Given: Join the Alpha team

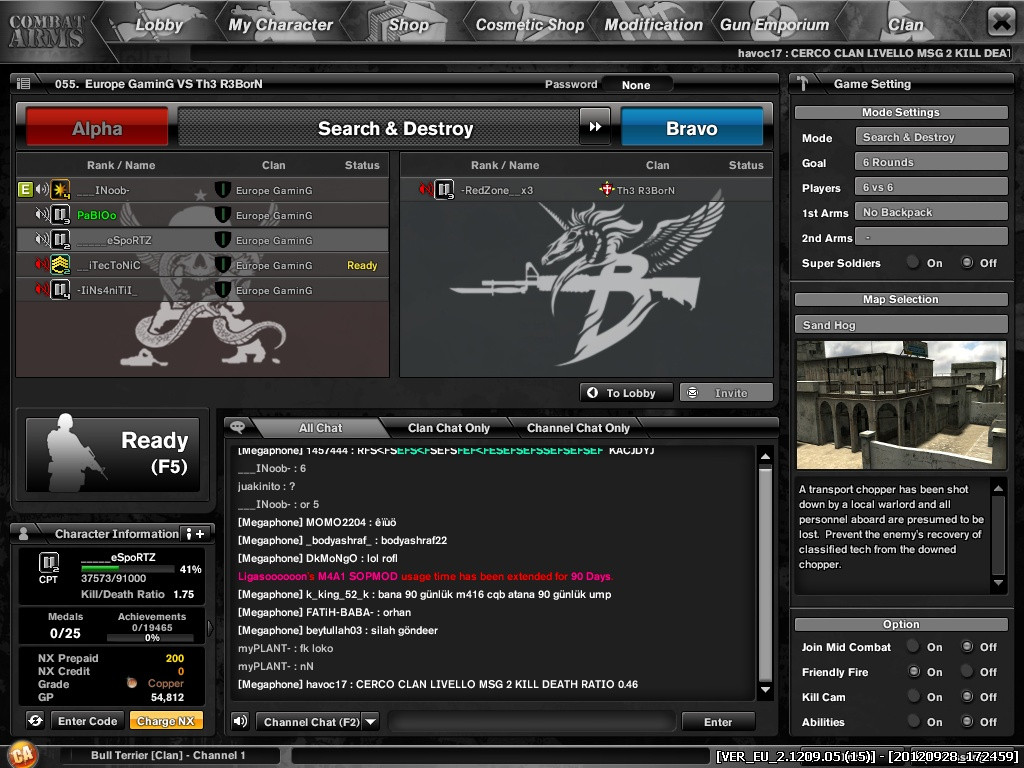Looking at the screenshot, I should click(97, 128).
